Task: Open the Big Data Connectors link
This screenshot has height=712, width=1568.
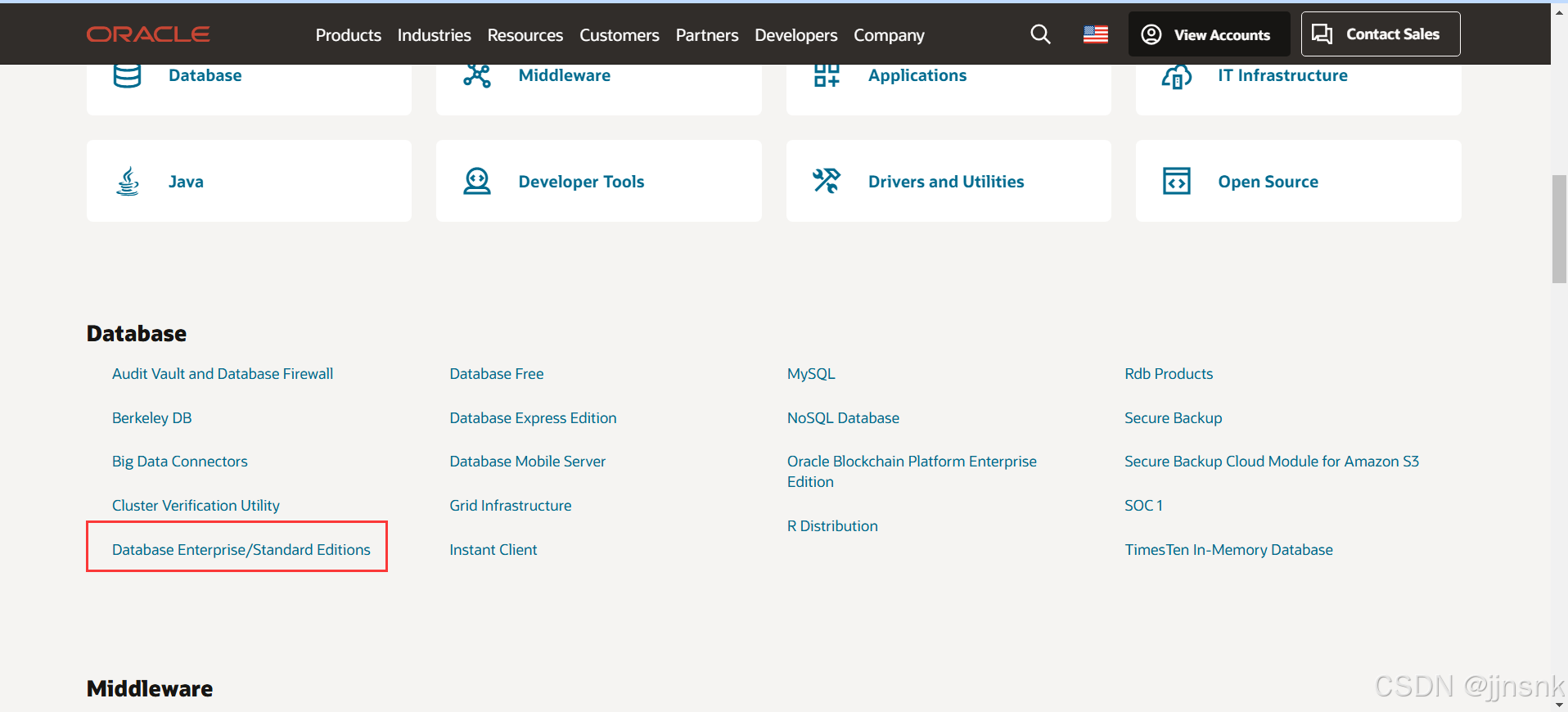Action: click(180, 462)
